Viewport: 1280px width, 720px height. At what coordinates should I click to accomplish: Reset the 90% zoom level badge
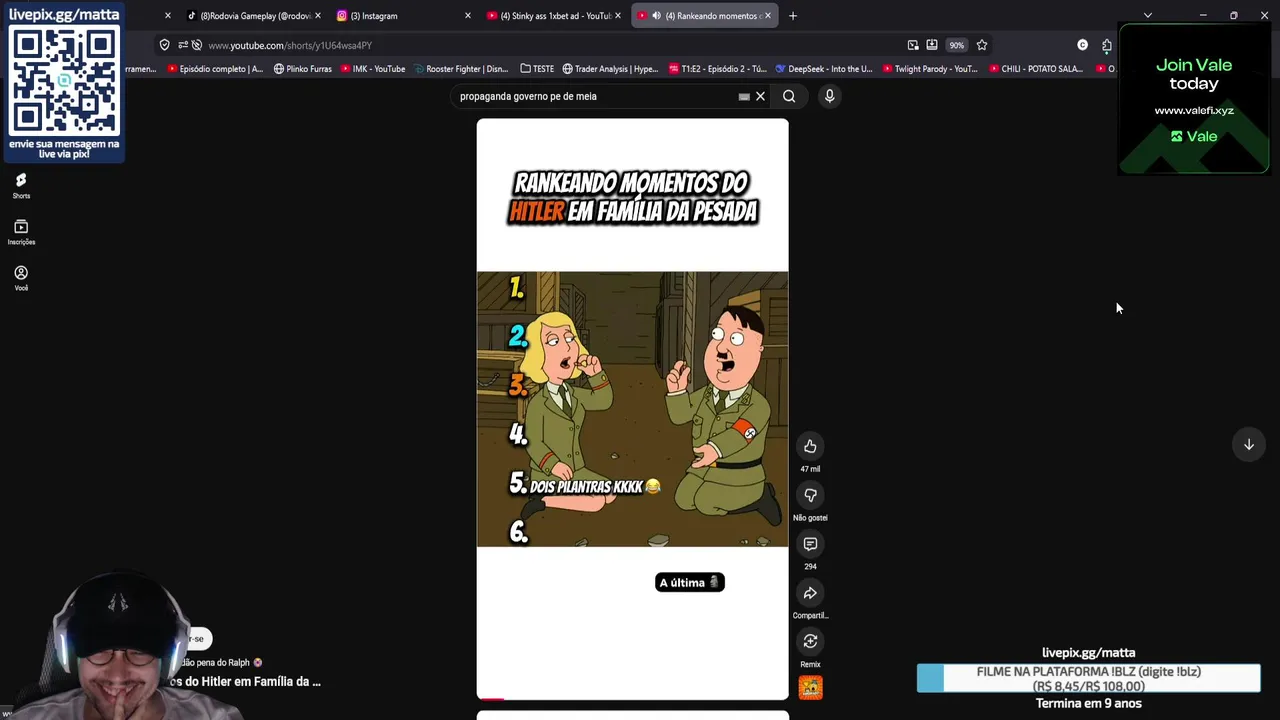click(957, 45)
